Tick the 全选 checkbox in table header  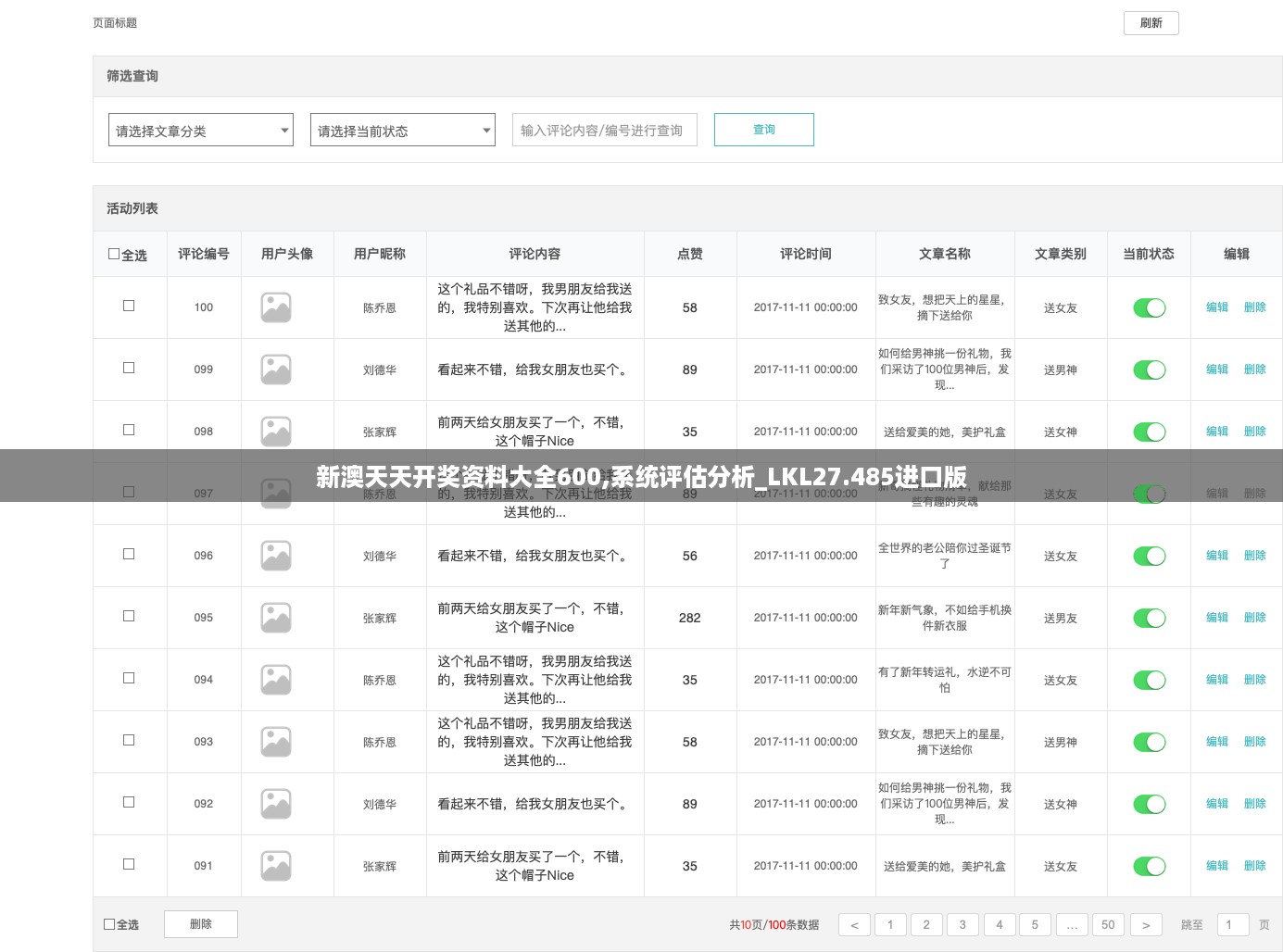pos(114,254)
